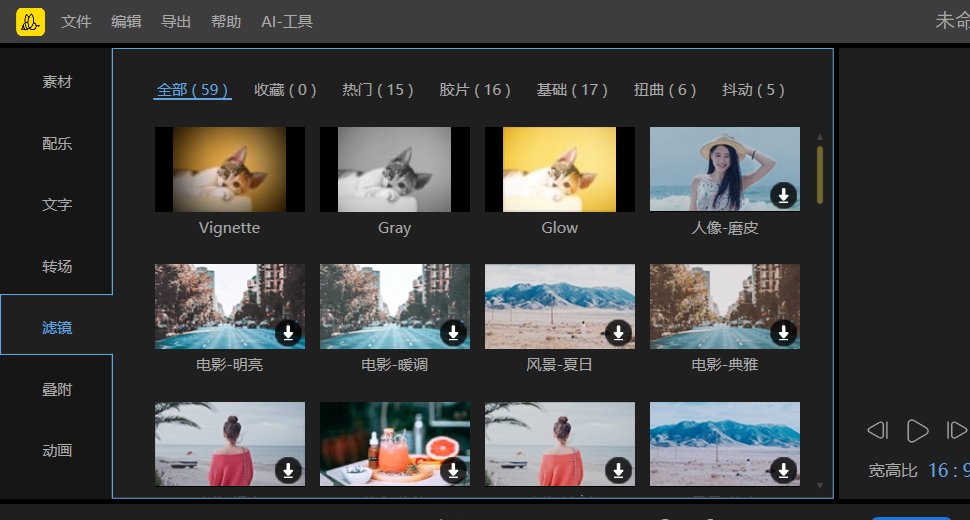Open the 文件 menu
Screen dimensions: 970x520
76,21
